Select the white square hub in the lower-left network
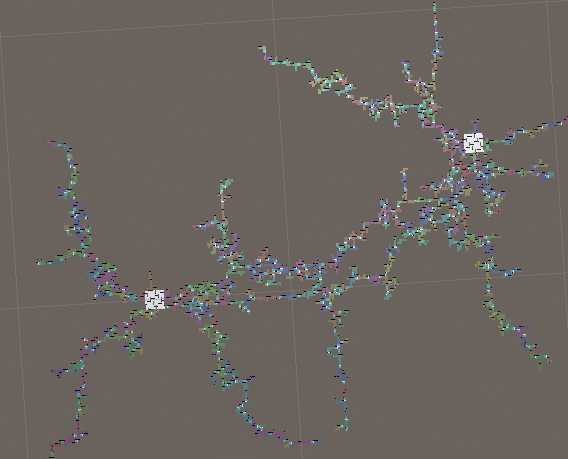568x459 pixels. 155,299
